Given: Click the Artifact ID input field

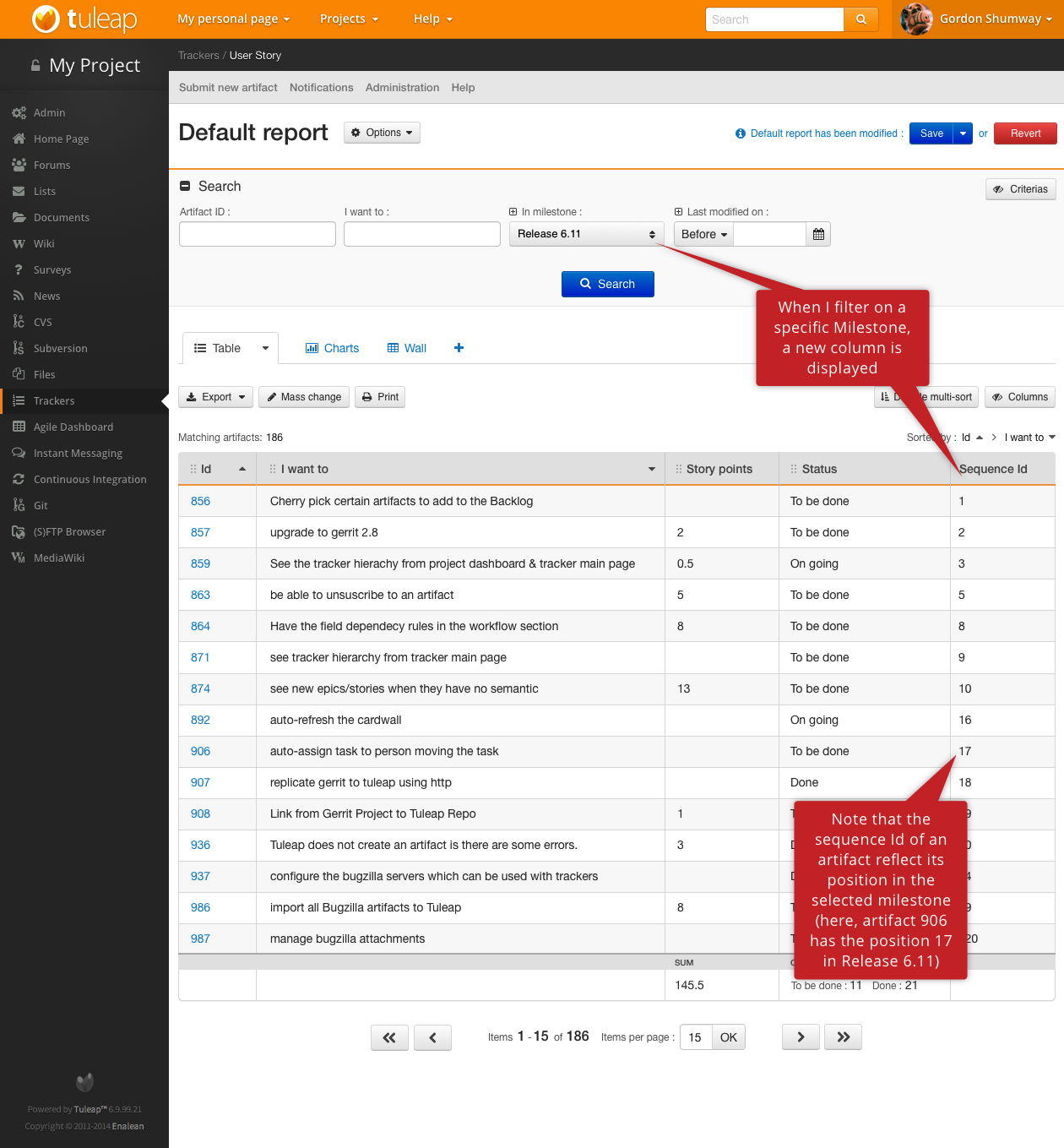Looking at the screenshot, I should click(x=258, y=234).
